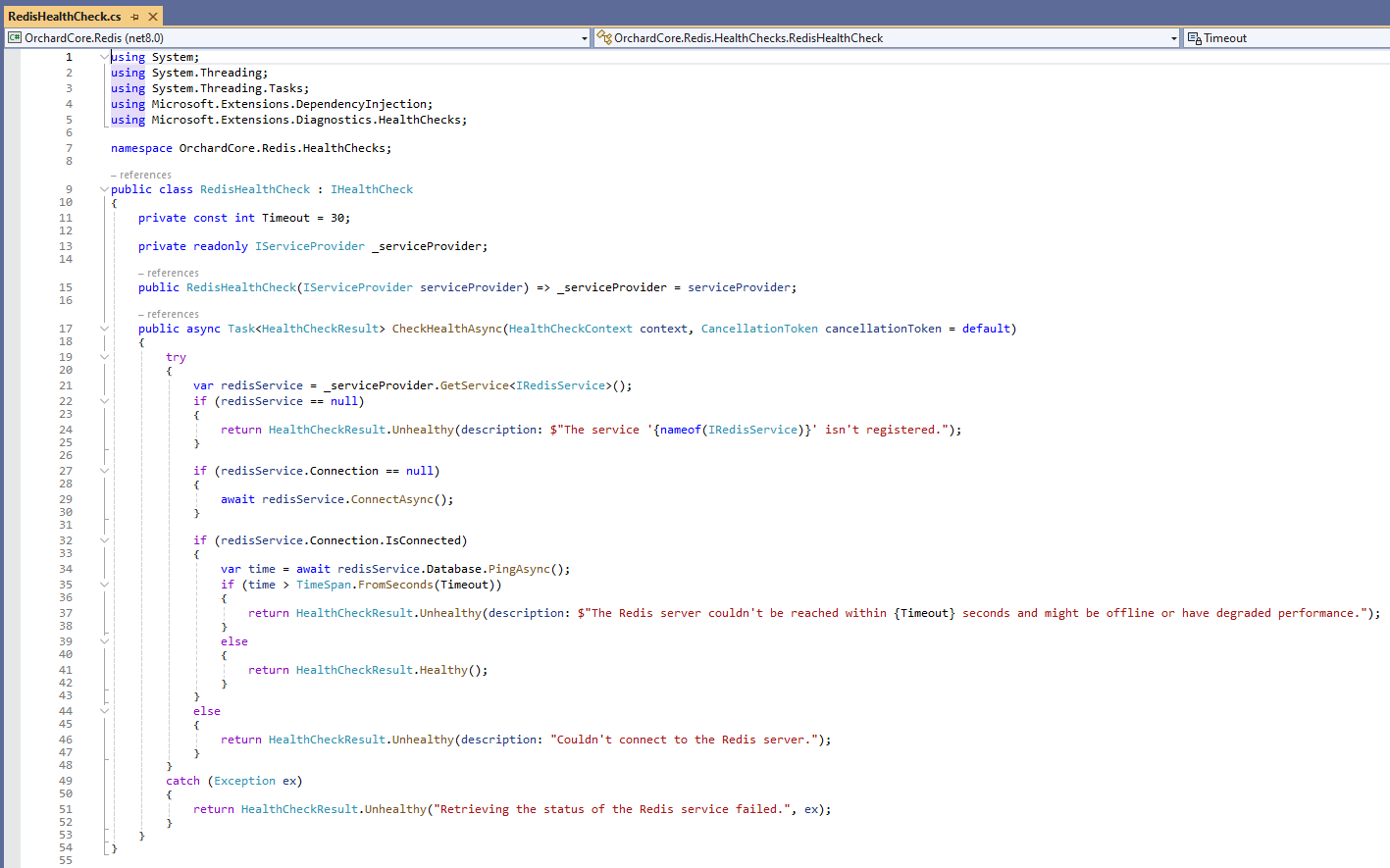Screen dimensions: 1390x868
Task: Collapse the using directives block
Action: pyautogui.click(x=104, y=57)
